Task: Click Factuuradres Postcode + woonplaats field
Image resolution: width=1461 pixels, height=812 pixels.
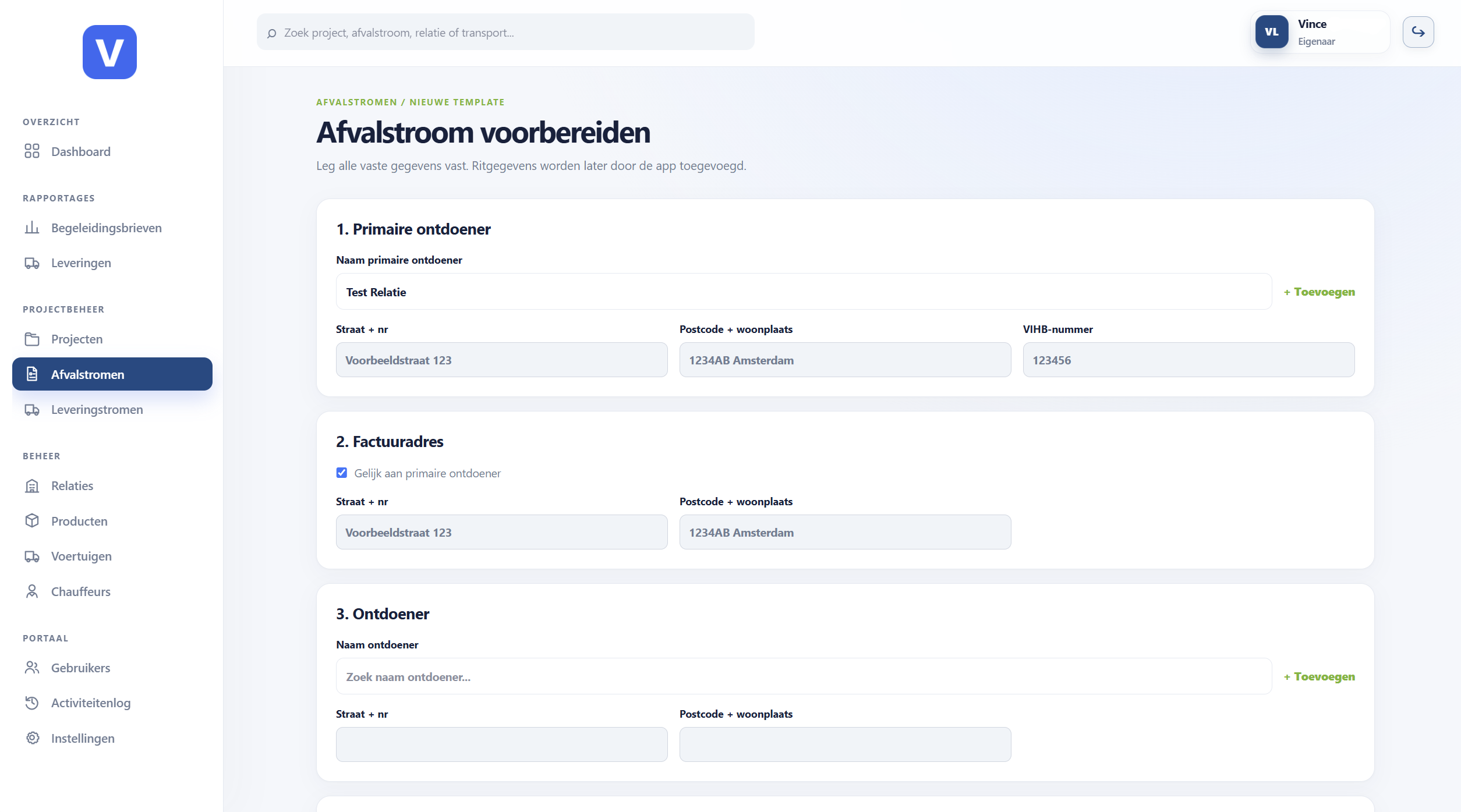Action: 845,532
